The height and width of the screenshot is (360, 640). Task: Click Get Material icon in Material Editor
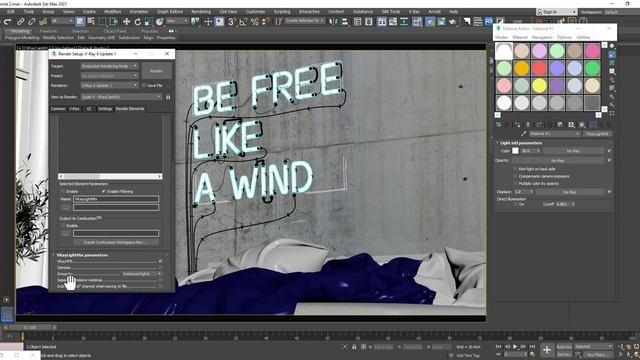click(498, 124)
